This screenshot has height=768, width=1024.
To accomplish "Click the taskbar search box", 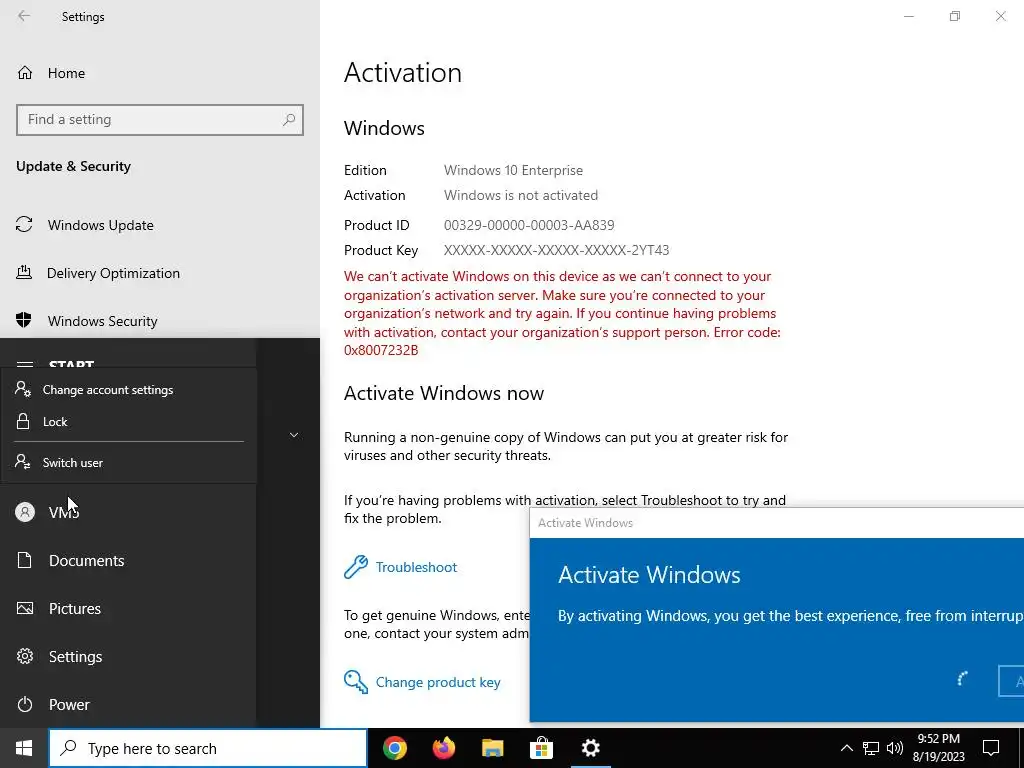I will [x=208, y=748].
